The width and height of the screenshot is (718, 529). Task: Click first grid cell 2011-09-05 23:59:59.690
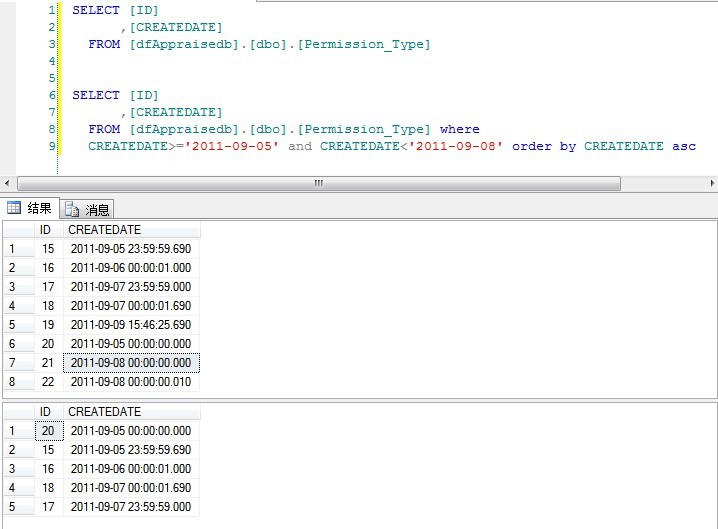click(x=131, y=249)
